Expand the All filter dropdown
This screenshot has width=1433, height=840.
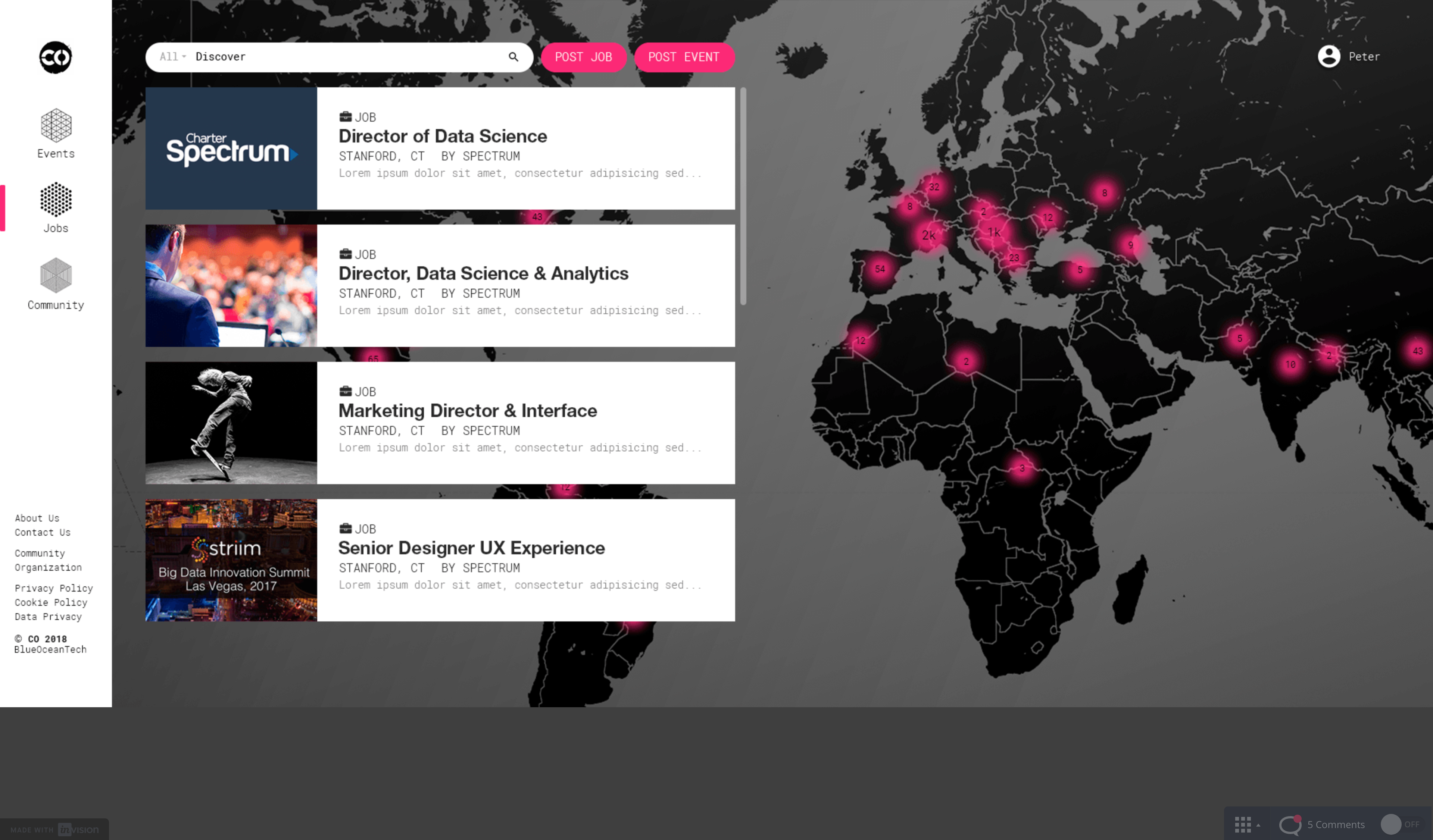pos(172,57)
